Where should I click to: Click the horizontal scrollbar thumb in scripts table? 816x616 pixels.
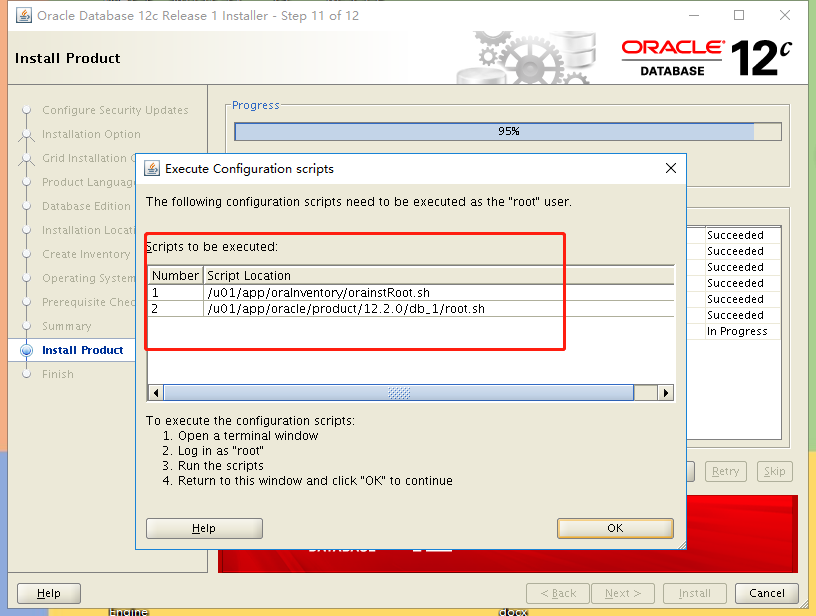(x=399, y=393)
